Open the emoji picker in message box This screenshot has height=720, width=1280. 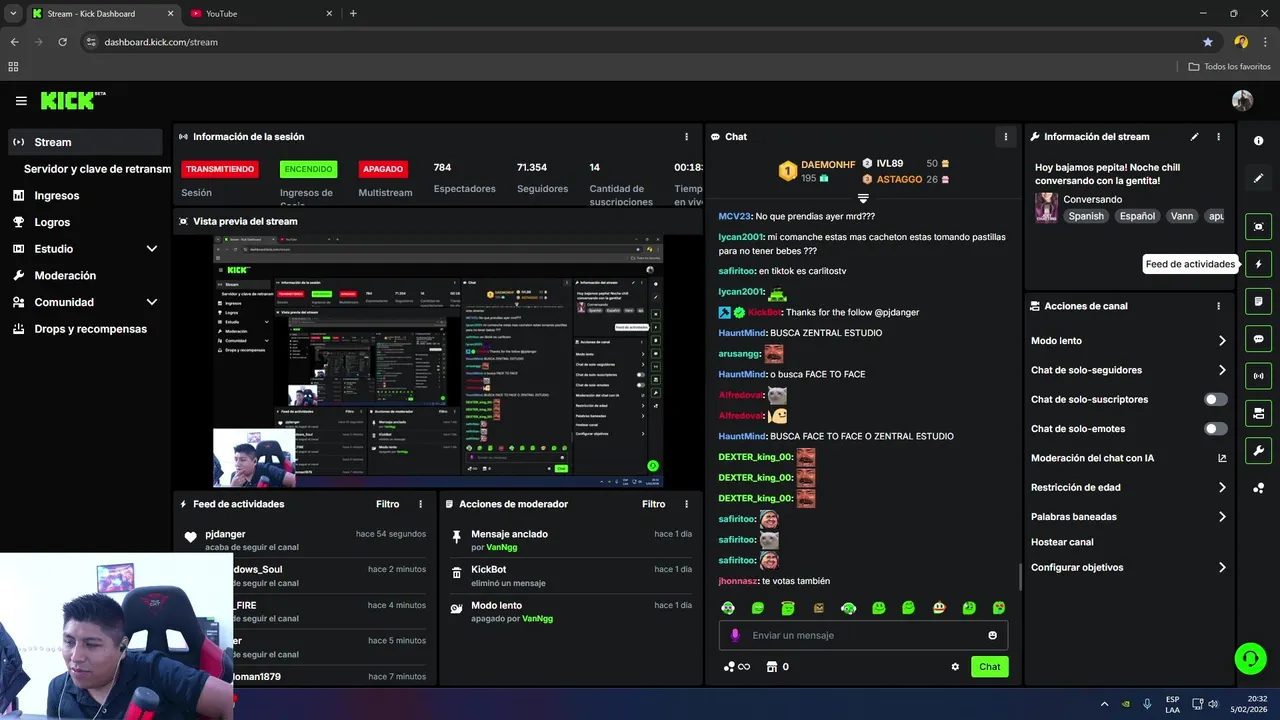[992, 635]
